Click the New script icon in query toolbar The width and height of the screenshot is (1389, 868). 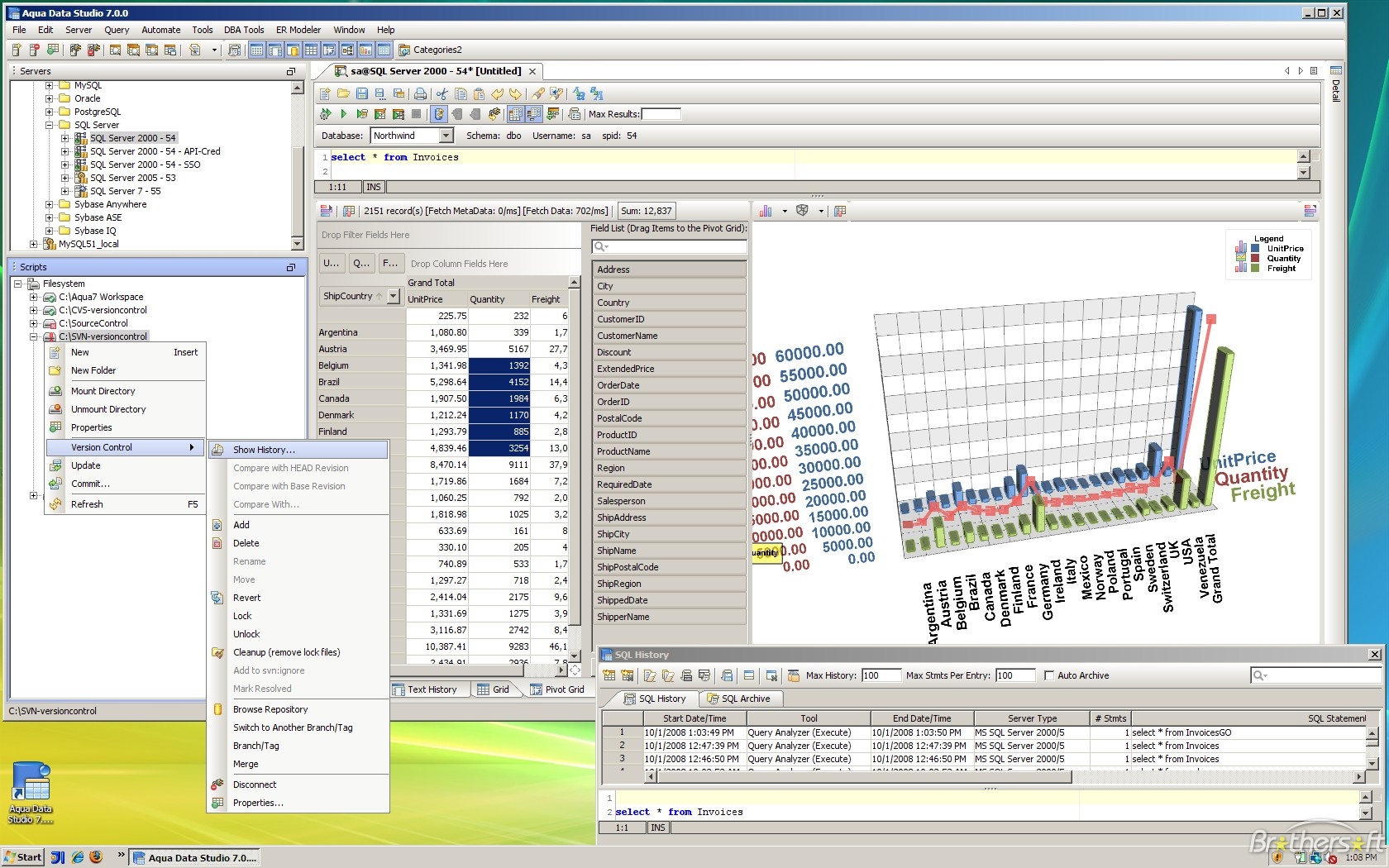click(325, 94)
